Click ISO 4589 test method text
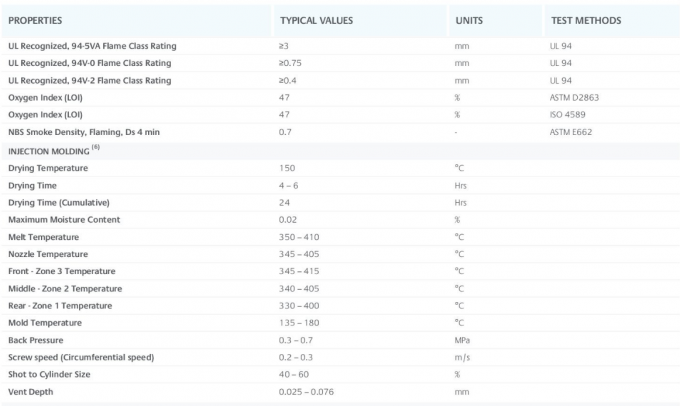Image resolution: width=680 pixels, height=406 pixels. pos(567,115)
